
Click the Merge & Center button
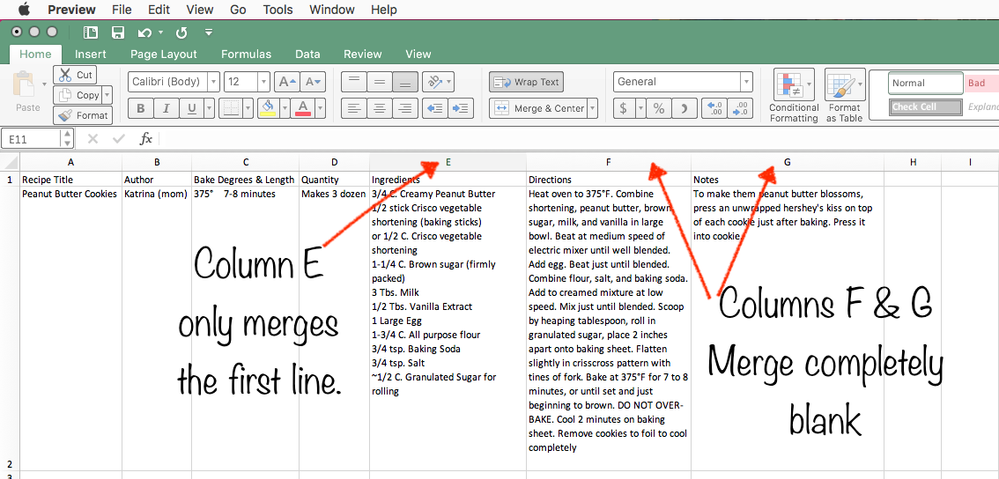(538, 108)
